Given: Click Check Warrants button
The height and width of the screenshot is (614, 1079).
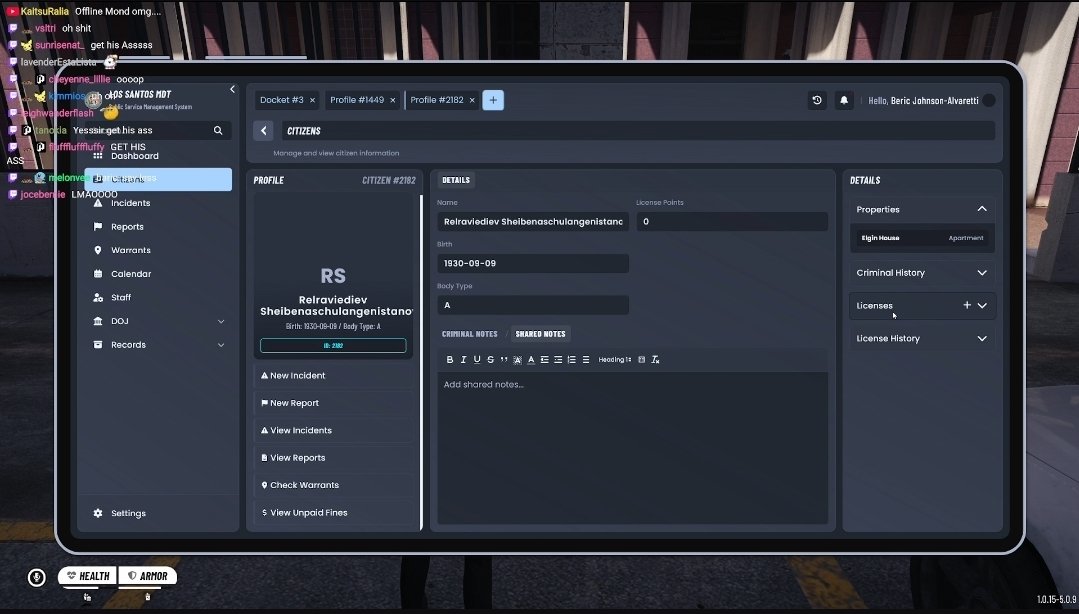Looking at the screenshot, I should tap(334, 485).
